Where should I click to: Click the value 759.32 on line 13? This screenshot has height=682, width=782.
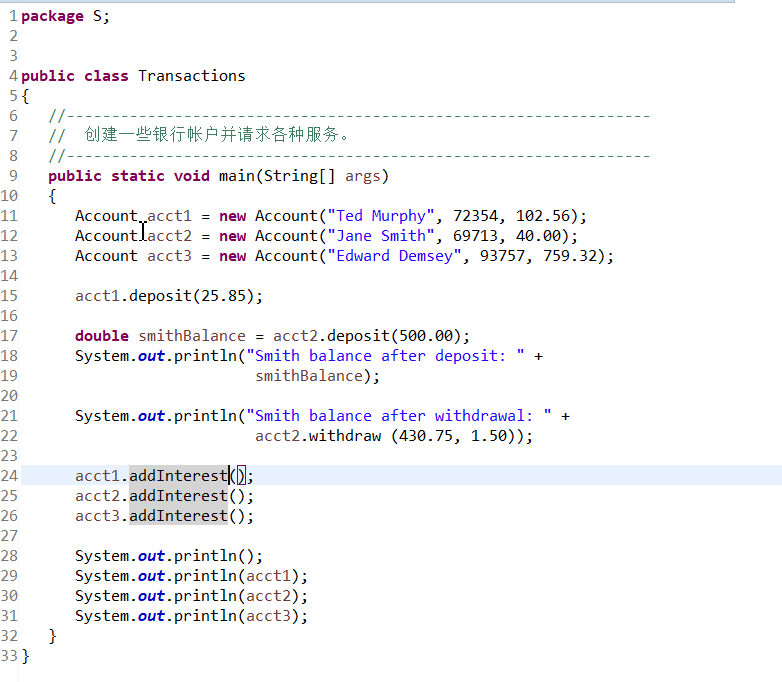click(x=570, y=256)
